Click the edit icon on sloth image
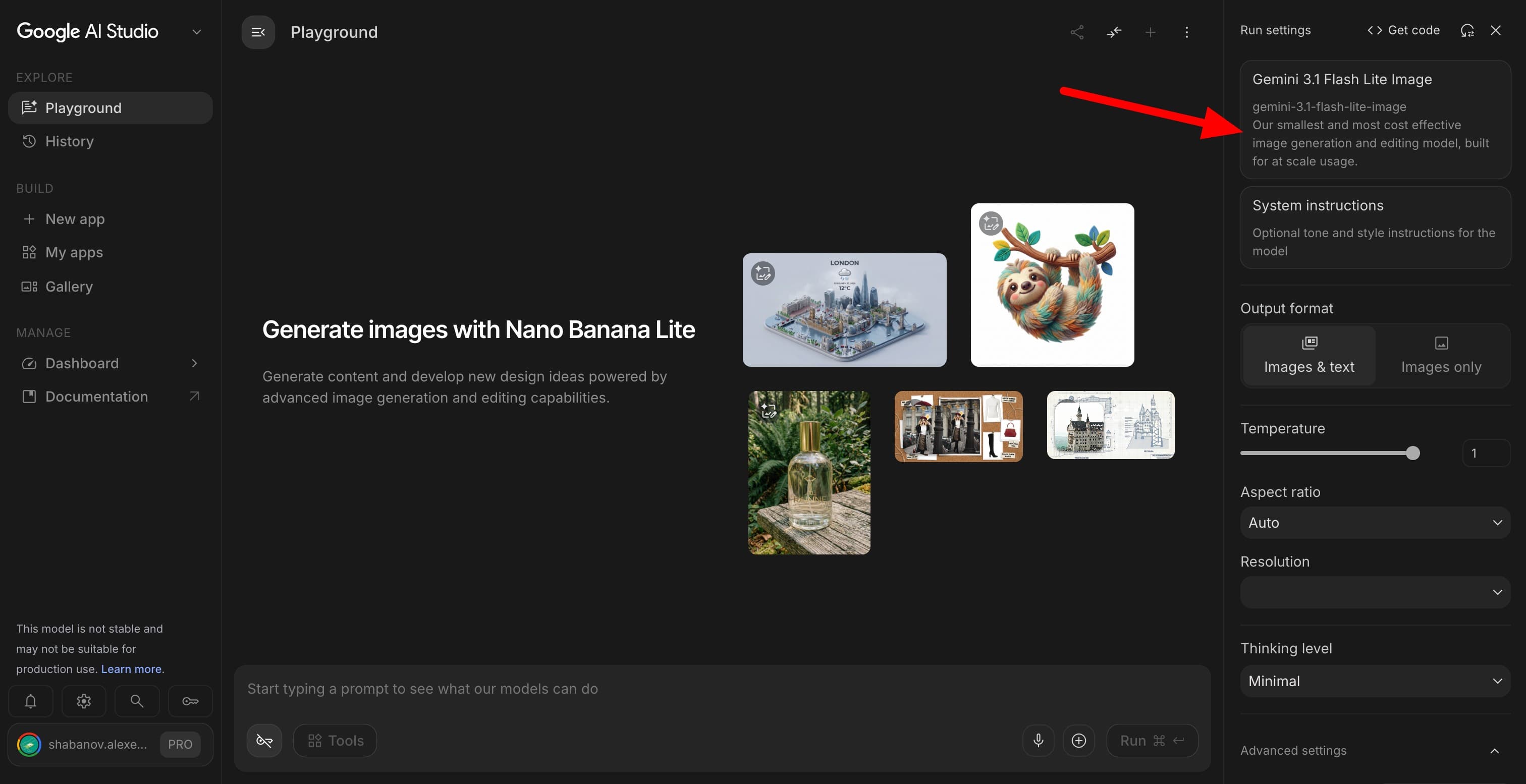The width and height of the screenshot is (1526, 784). [991, 223]
